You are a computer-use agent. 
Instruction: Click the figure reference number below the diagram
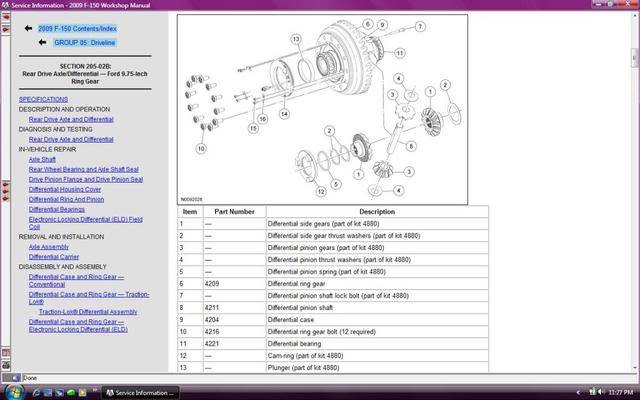click(x=191, y=200)
